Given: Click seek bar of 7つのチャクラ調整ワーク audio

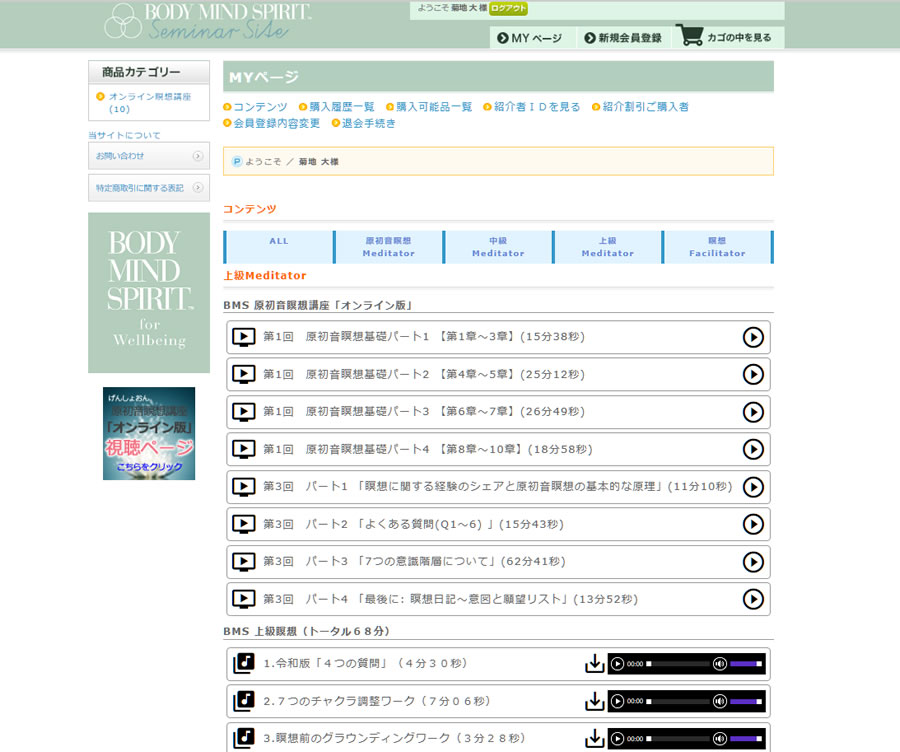Looking at the screenshot, I should [678, 701].
